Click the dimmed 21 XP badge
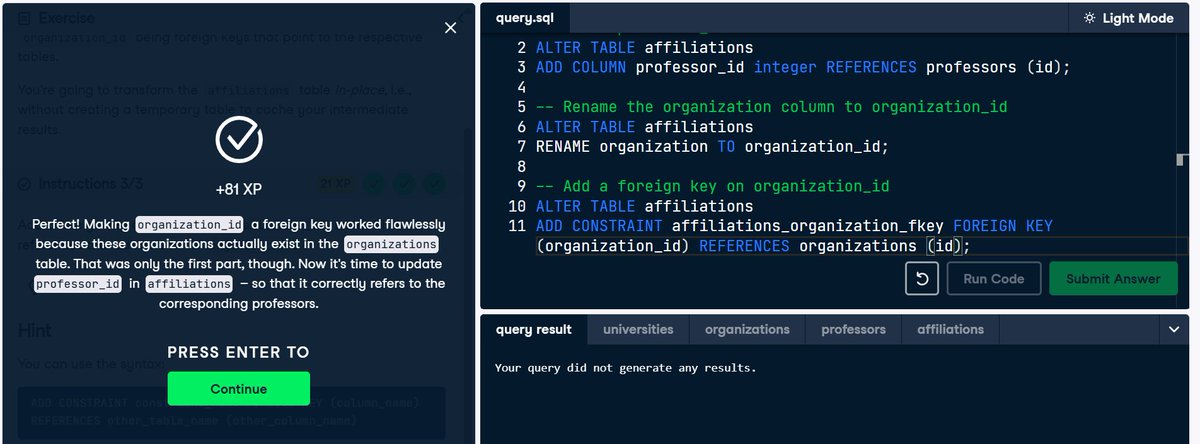The width and height of the screenshot is (1200, 444). [x=336, y=184]
